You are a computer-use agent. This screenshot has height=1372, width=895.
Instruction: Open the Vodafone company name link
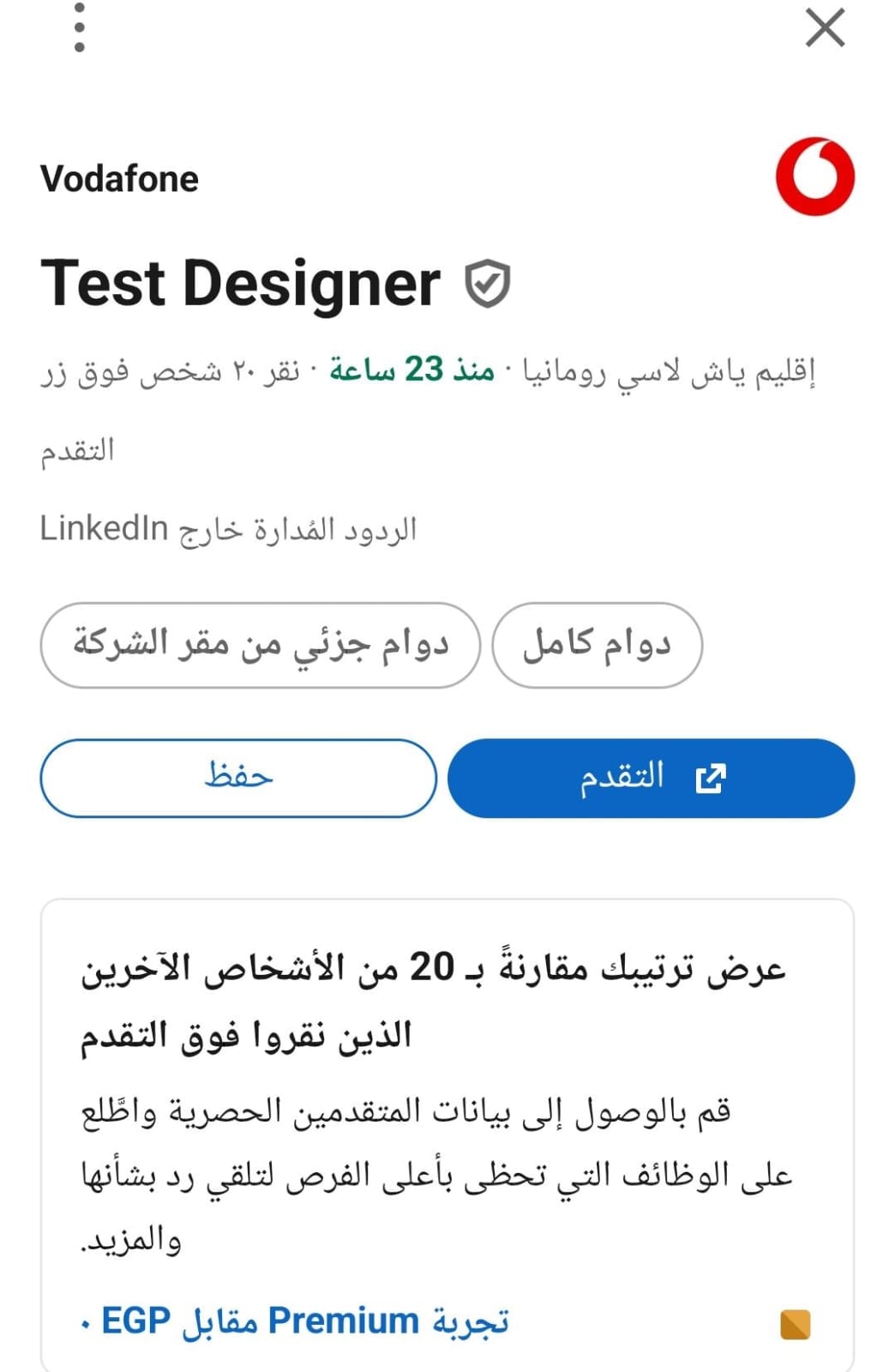coord(119,179)
